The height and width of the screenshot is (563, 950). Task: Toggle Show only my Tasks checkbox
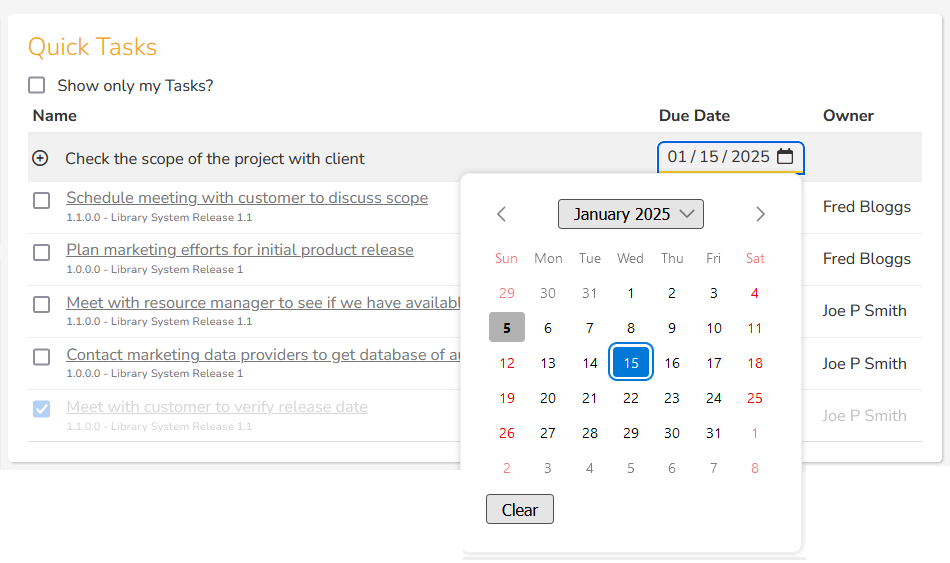36,85
